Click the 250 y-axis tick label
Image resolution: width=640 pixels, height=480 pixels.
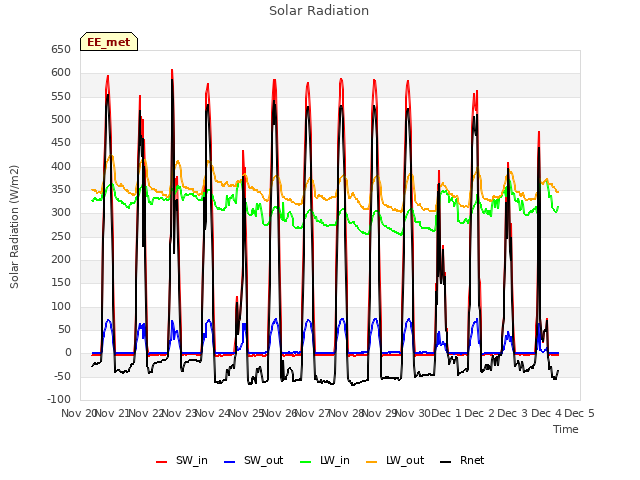pos(61,236)
